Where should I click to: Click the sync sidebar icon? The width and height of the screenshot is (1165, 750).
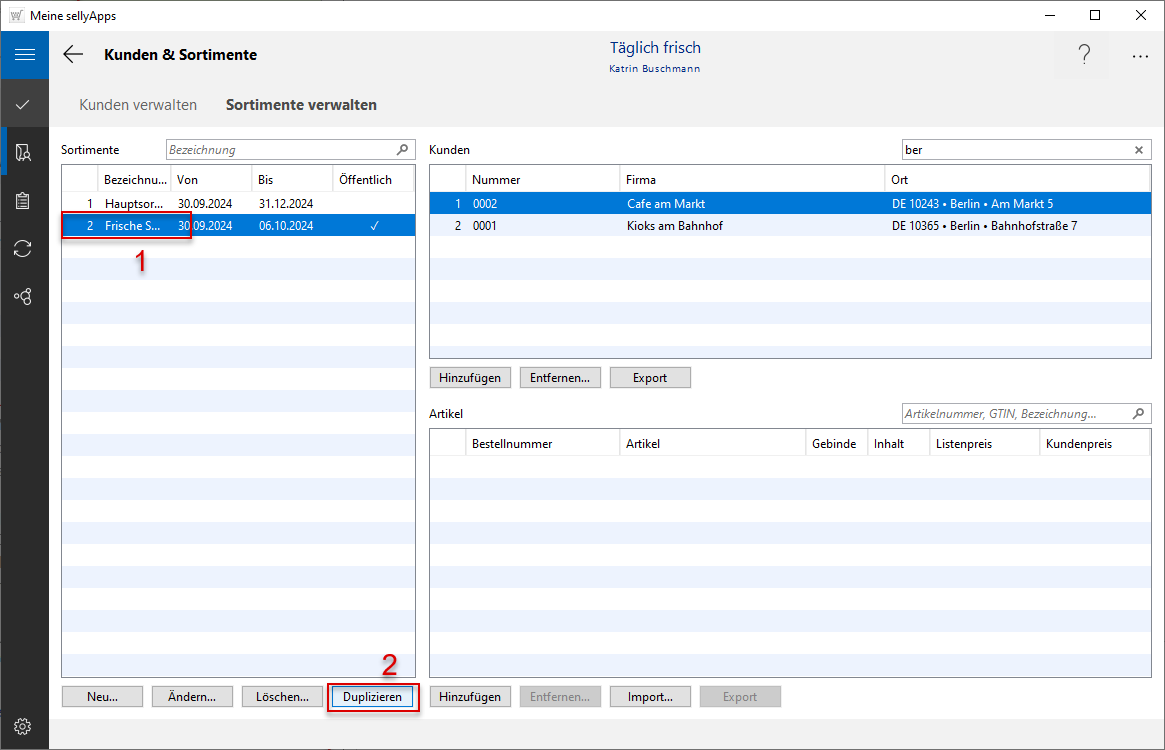(x=24, y=248)
